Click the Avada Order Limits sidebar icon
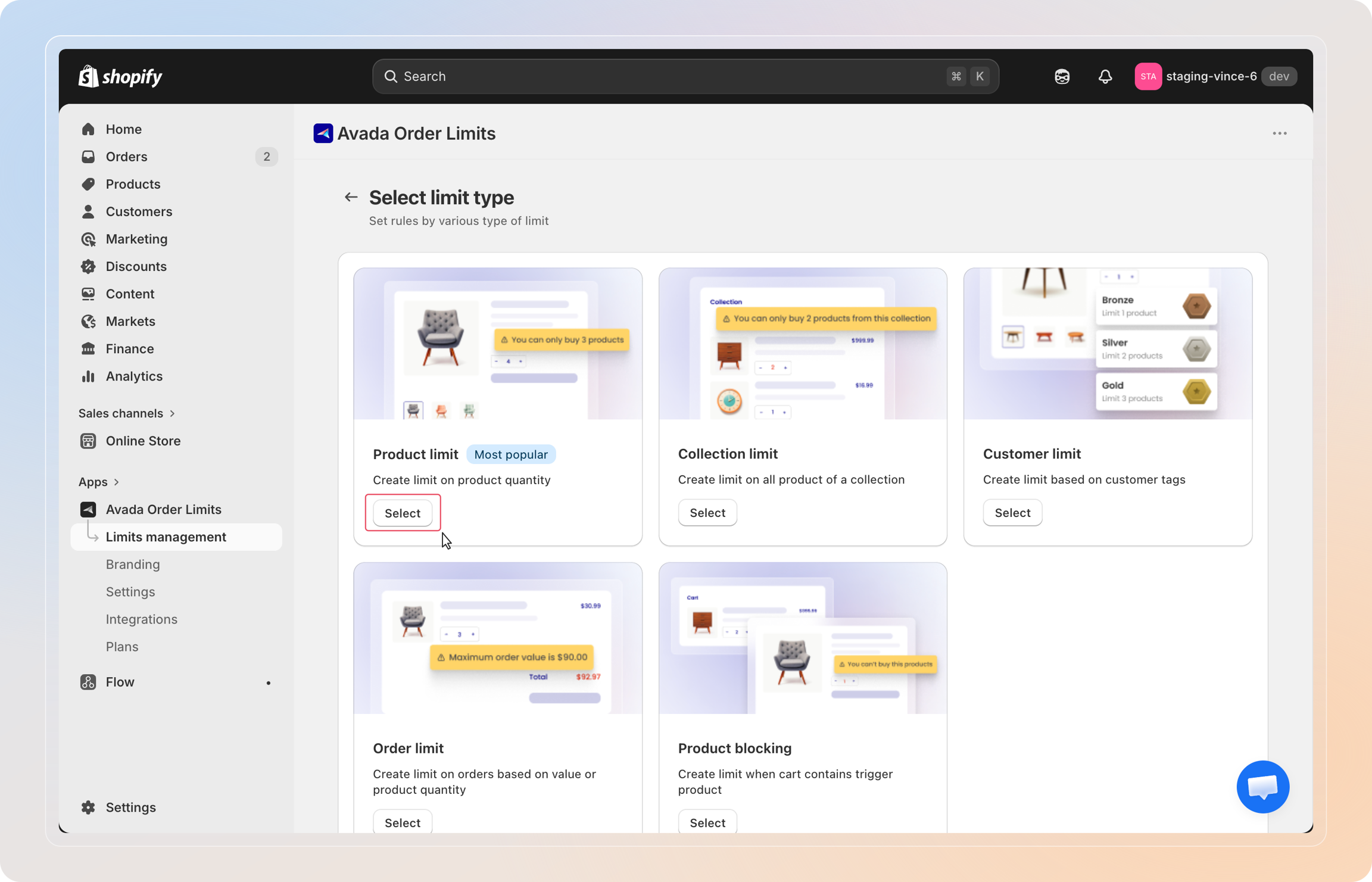The width and height of the screenshot is (1372, 882). click(88, 509)
